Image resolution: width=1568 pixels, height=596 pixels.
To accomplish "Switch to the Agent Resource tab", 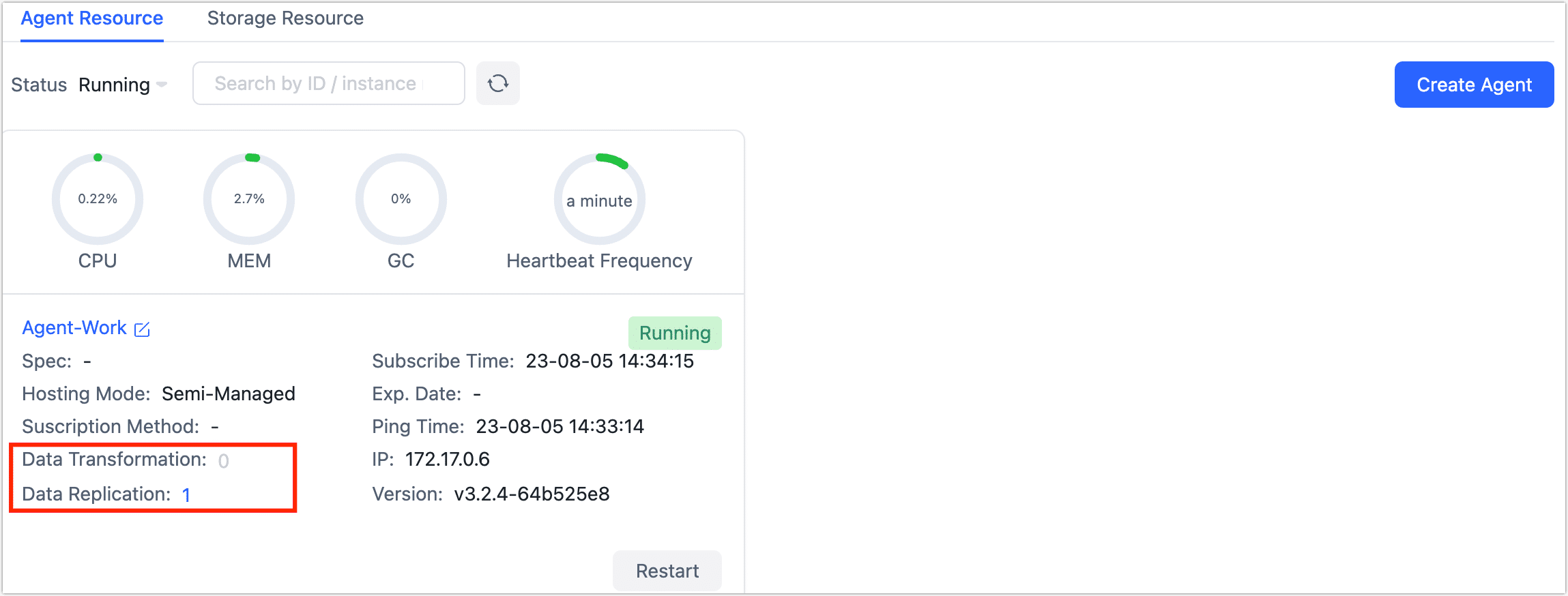I will tap(92, 18).
